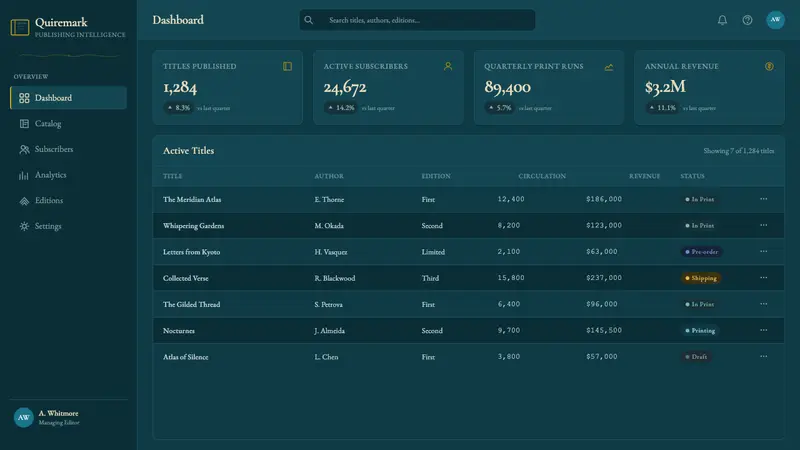Click the 12,400 circulation value
This screenshot has width=800, height=450.
[511, 199]
